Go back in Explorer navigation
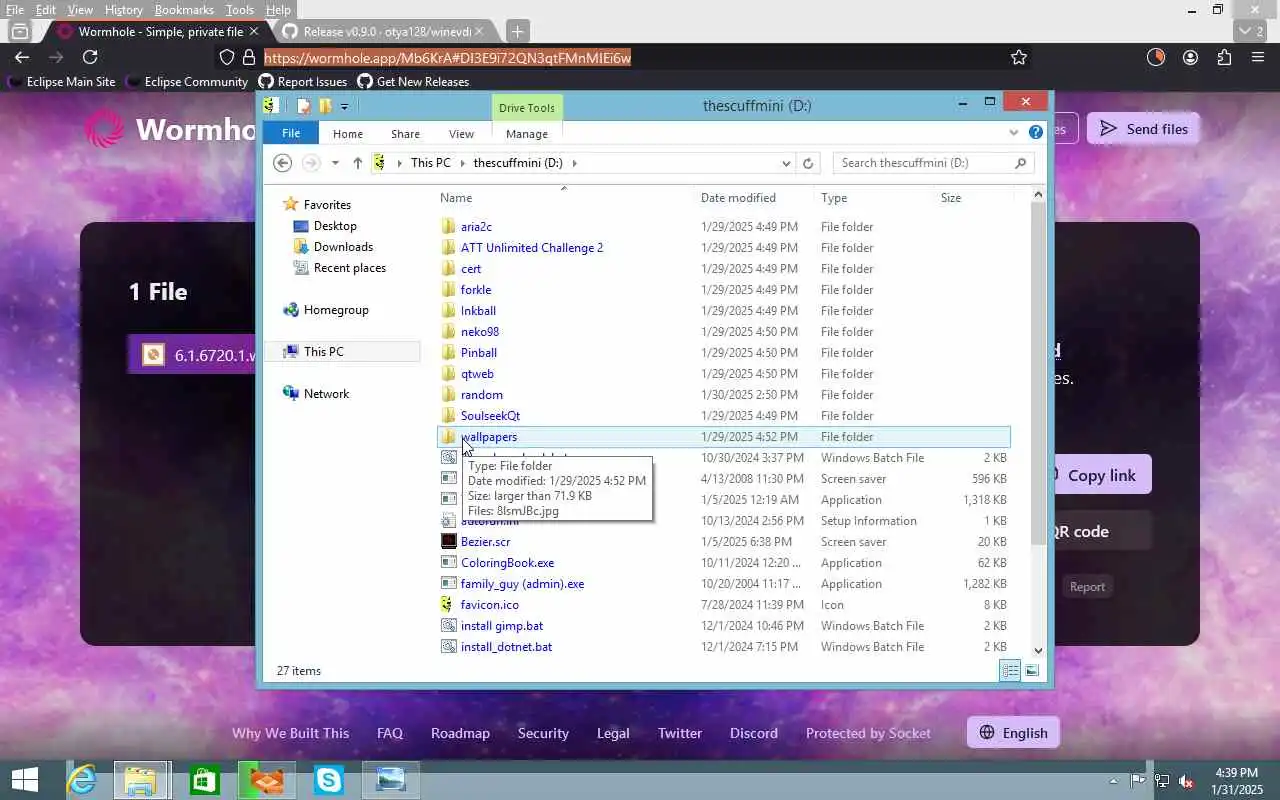This screenshot has width=1280, height=800. (282, 163)
